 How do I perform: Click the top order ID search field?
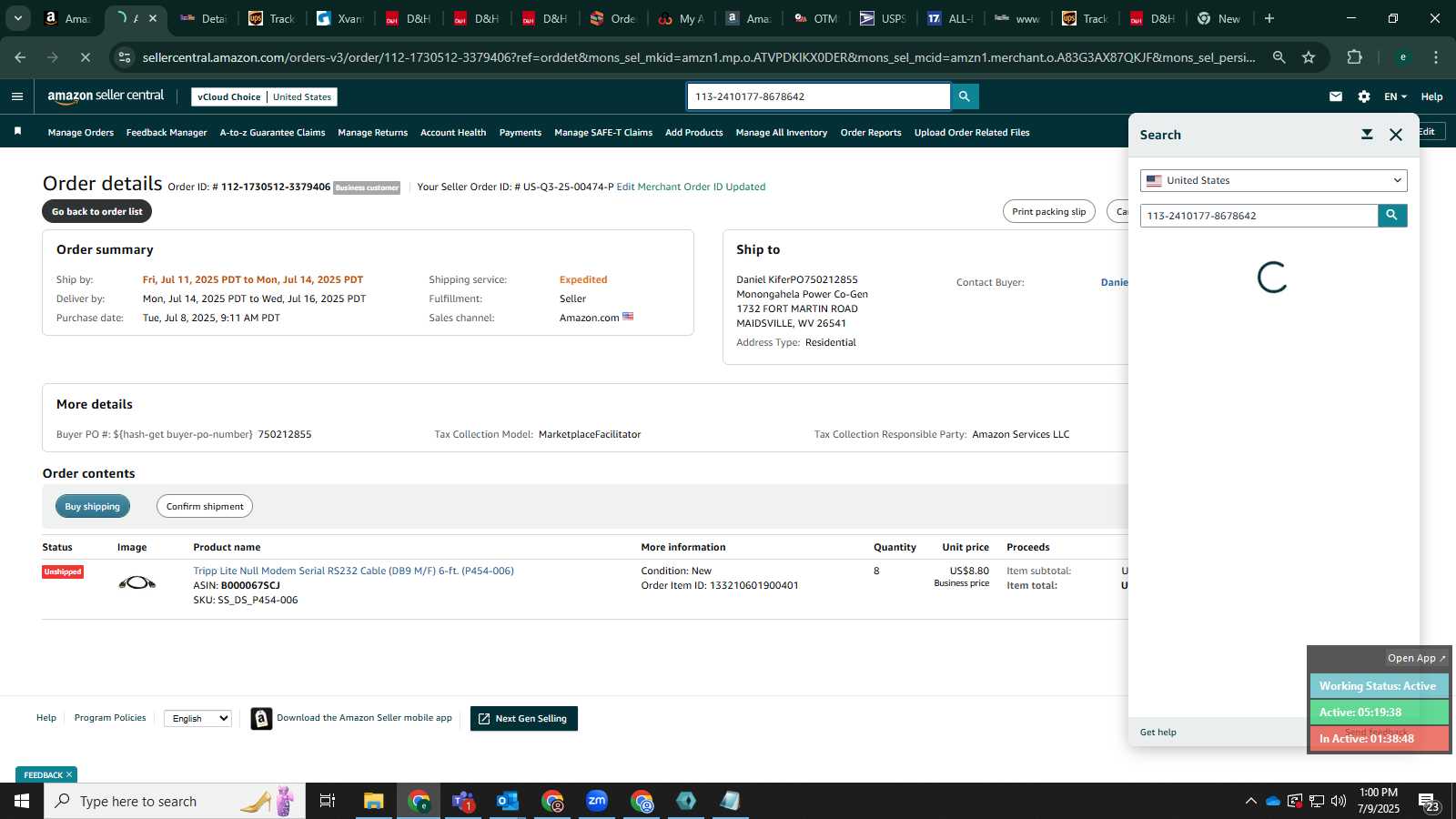click(x=818, y=96)
